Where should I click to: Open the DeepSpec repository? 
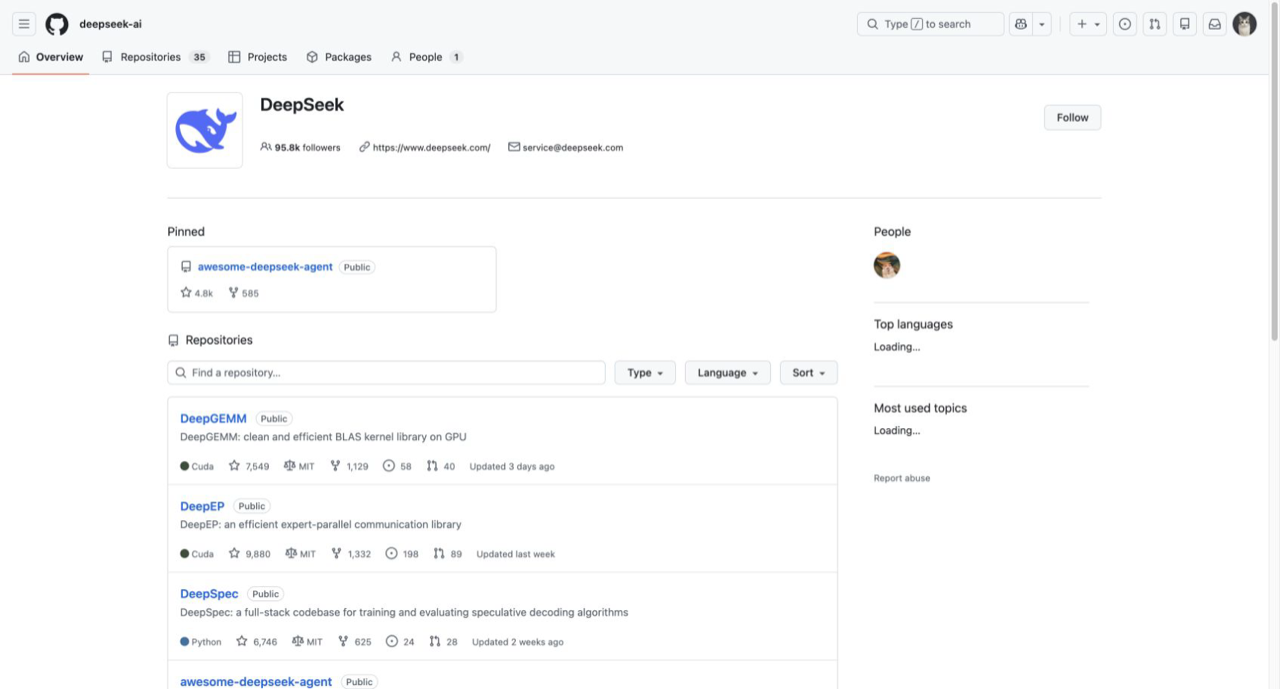[209, 594]
